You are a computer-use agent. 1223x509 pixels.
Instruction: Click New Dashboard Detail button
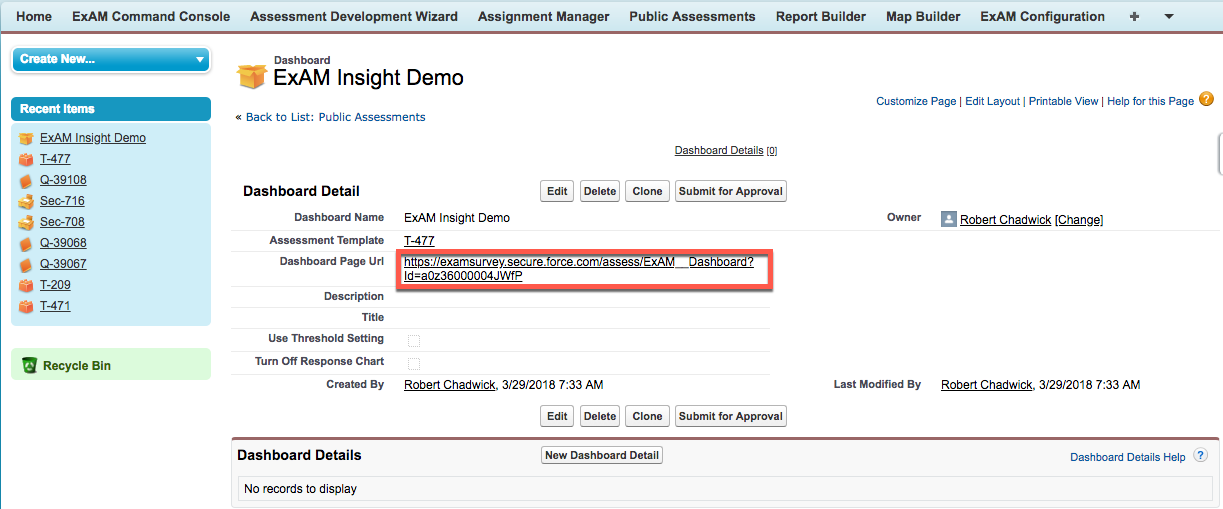(x=602, y=455)
